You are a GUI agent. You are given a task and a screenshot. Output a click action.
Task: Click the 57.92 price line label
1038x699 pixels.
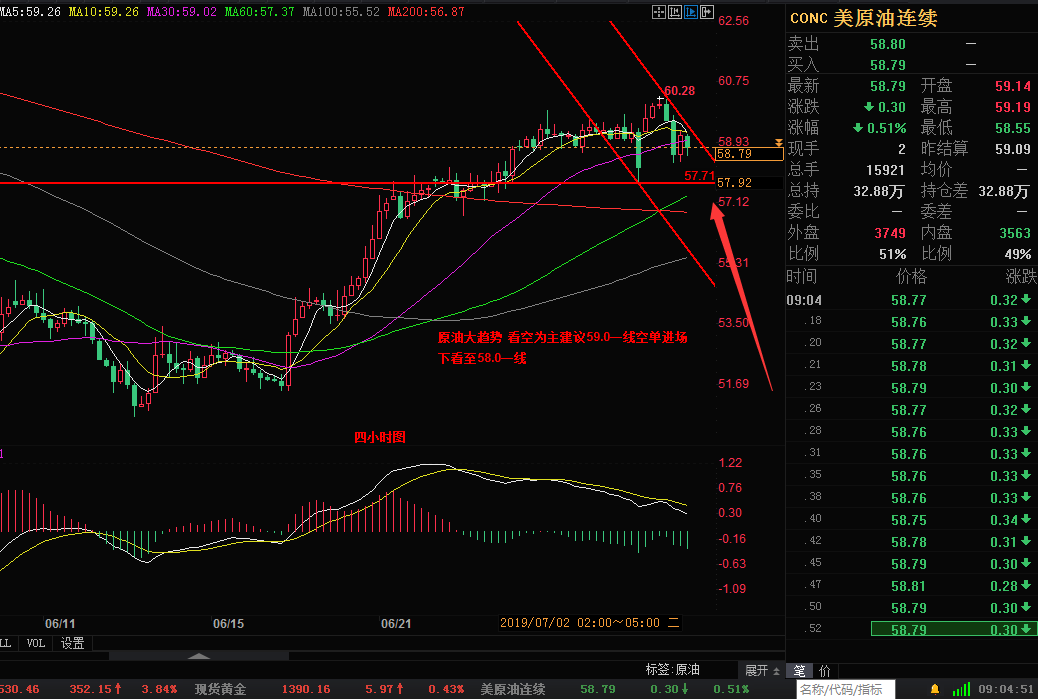coord(734,183)
